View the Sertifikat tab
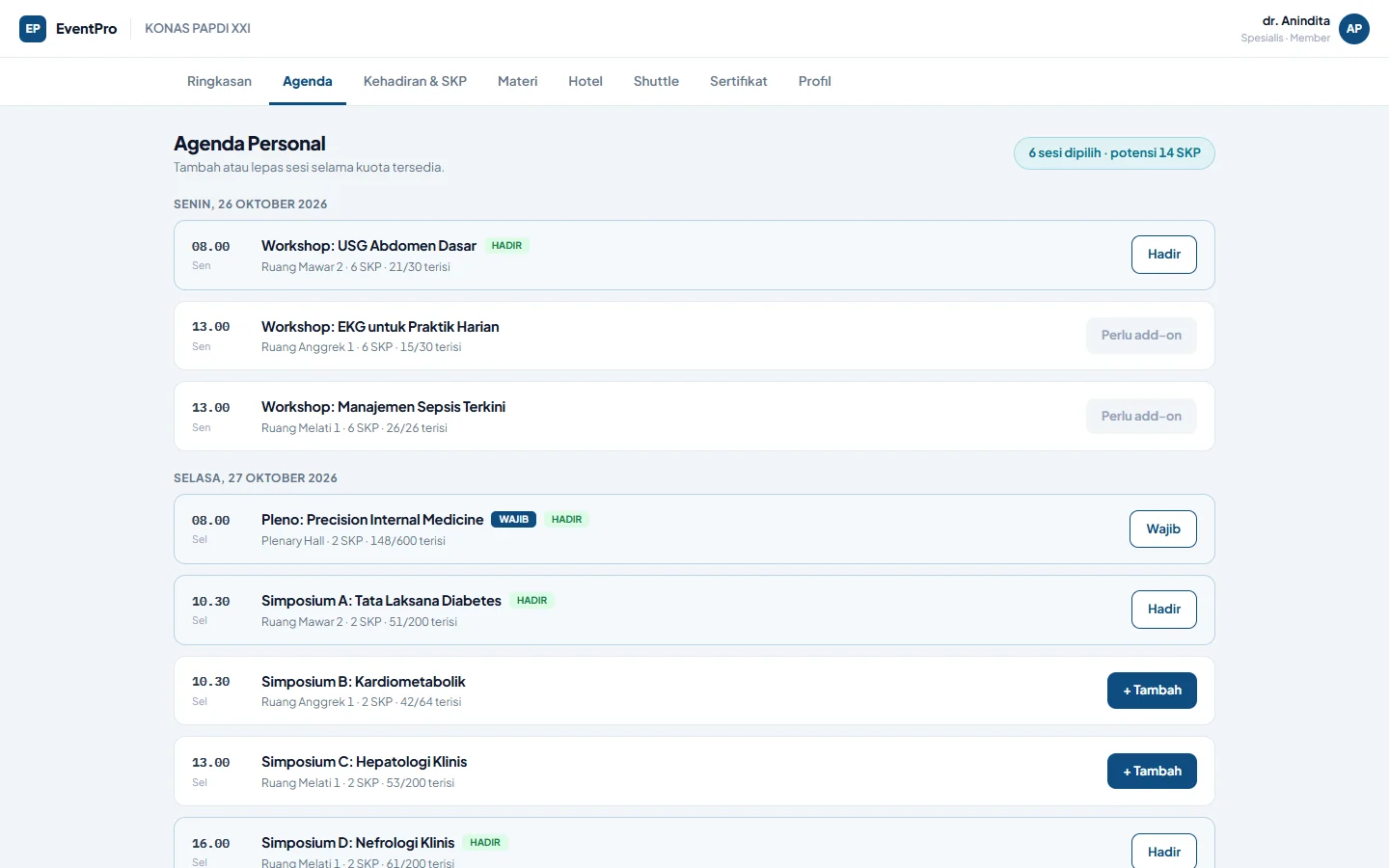Viewport: 1389px width, 868px height. [x=739, y=81]
